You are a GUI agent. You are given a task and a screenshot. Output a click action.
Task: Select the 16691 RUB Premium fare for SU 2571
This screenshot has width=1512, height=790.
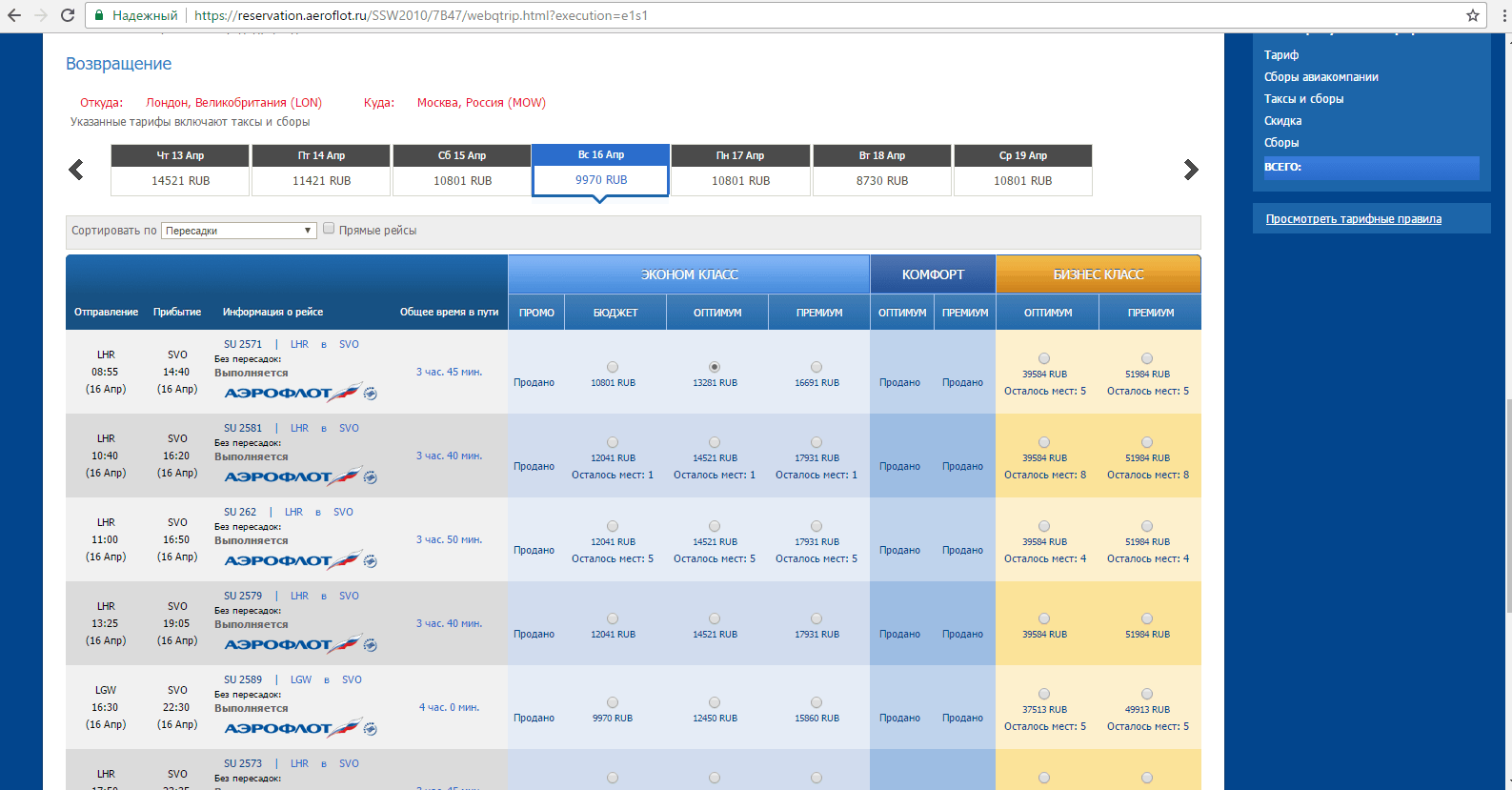point(816,367)
